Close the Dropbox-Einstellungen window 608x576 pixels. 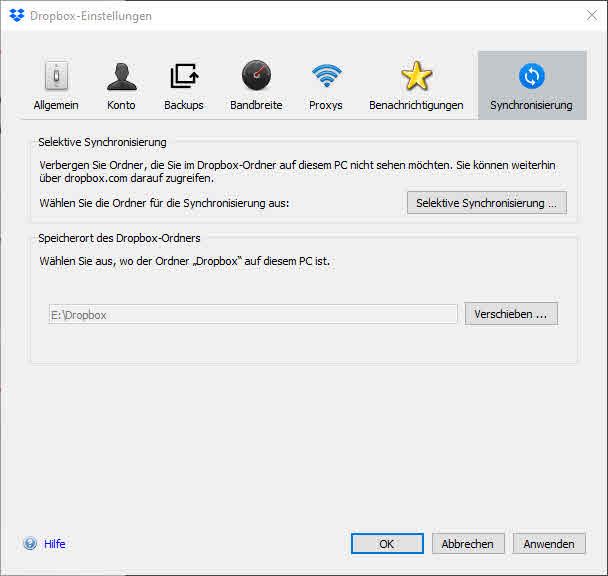pyautogui.click(x=592, y=16)
